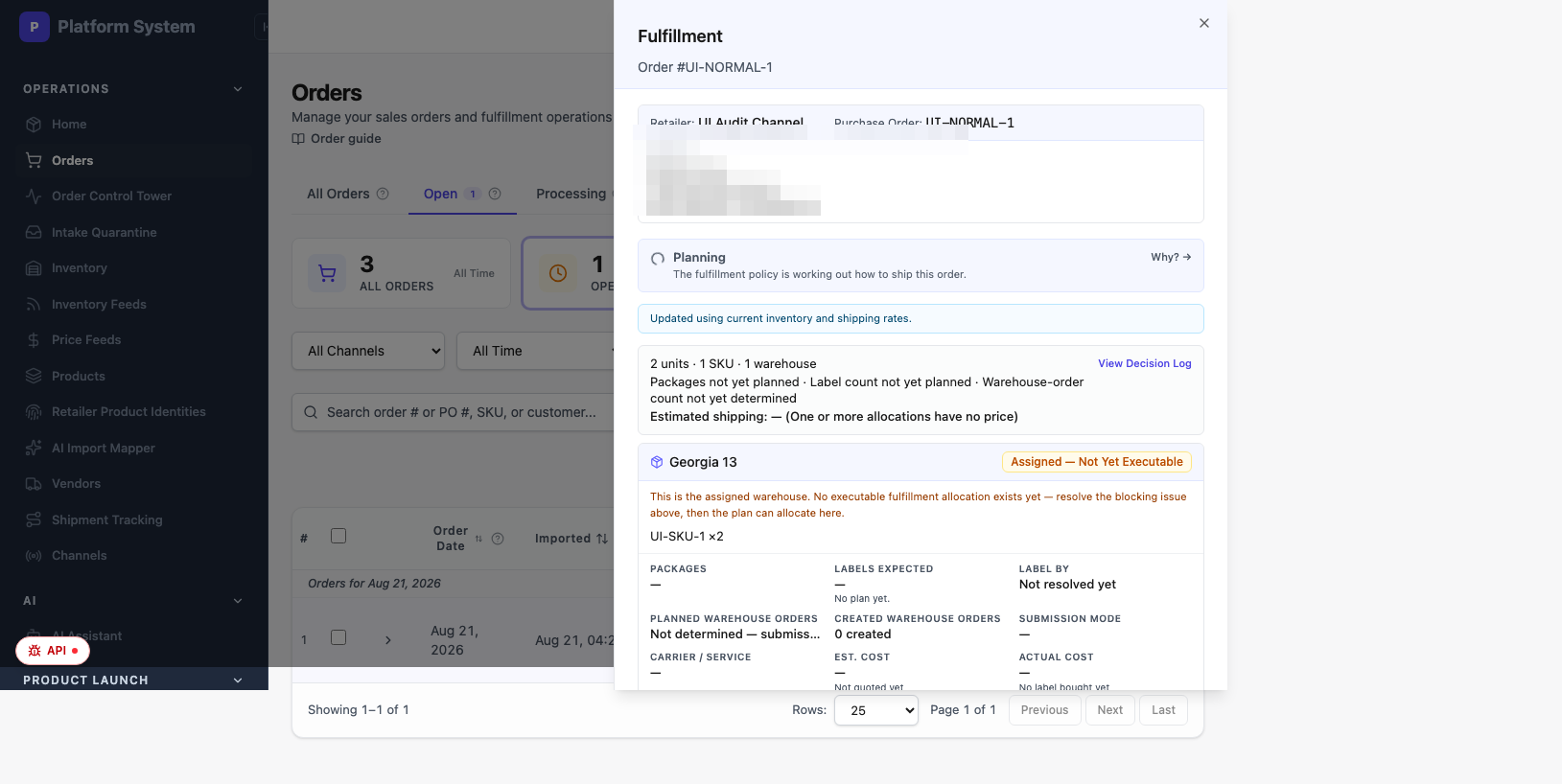This screenshot has width=1562, height=784.
Task: Click the Platform System P logo
Action: [x=35, y=27]
